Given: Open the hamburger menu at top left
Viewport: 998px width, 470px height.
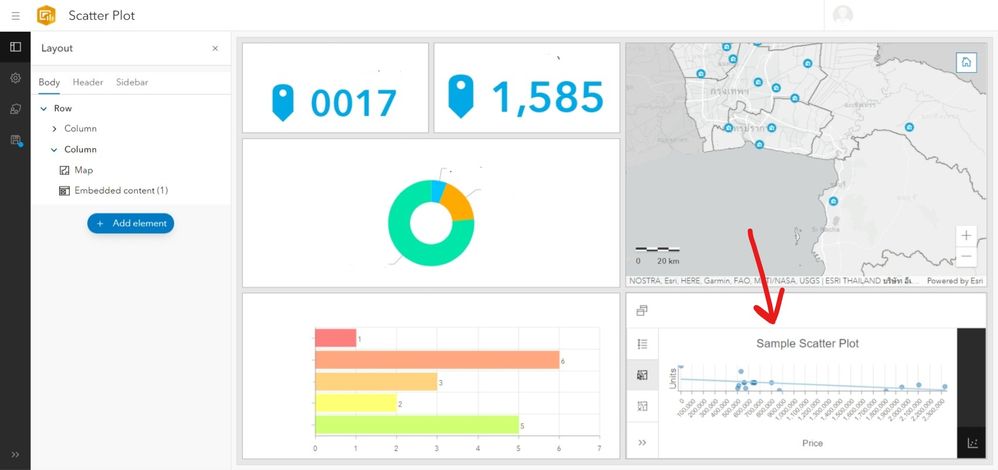Looking at the screenshot, I should [x=16, y=16].
